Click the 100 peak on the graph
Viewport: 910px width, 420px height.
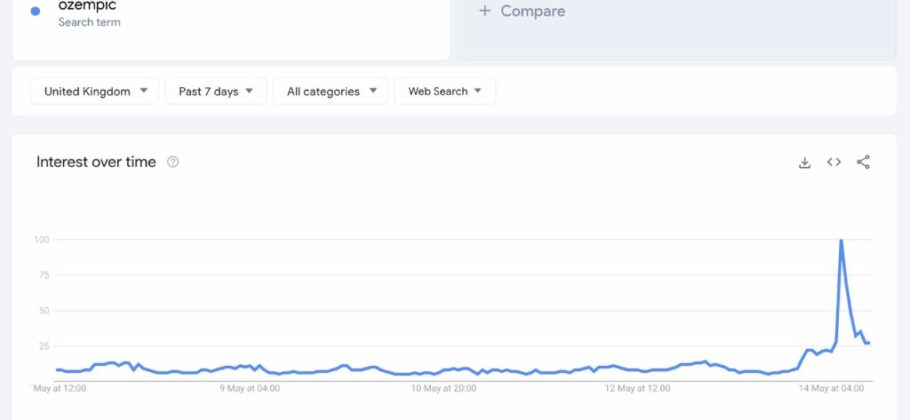pos(840,240)
